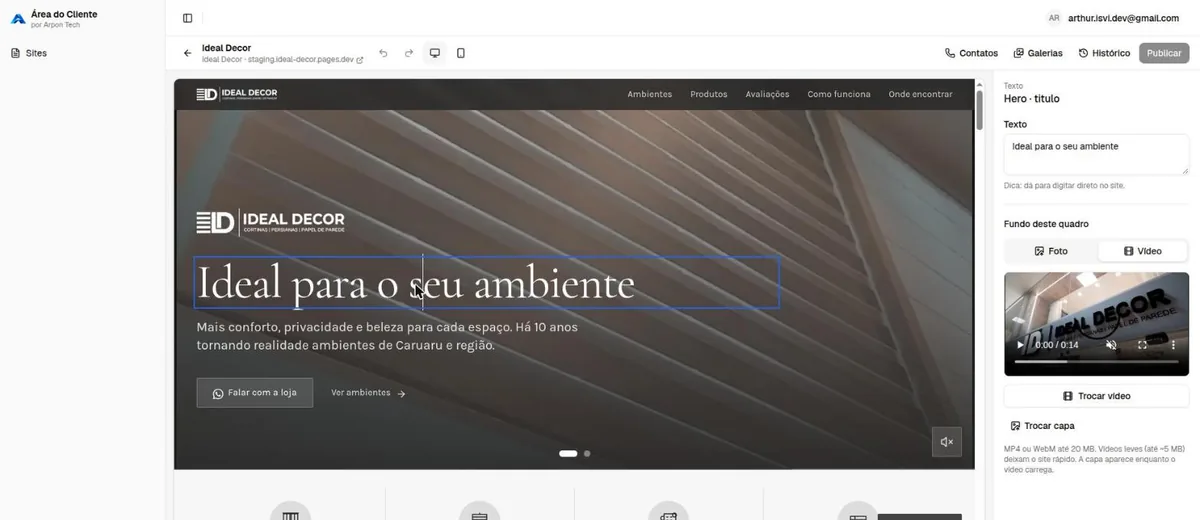Select the first hero carousel indicator
Image resolution: width=1200 pixels, height=520 pixels.
click(x=568, y=454)
